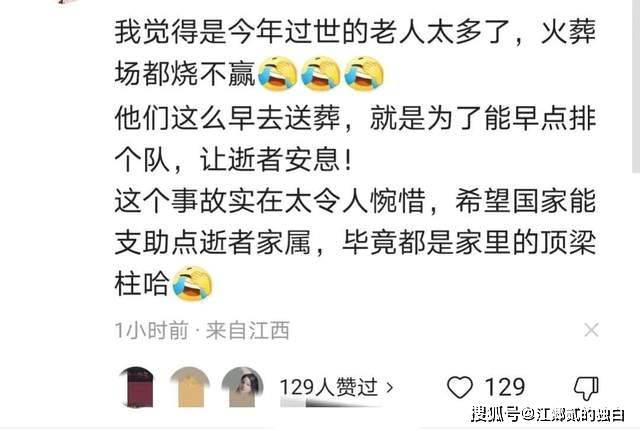Click the comment line starting 我觉得是今年
Image resolution: width=640 pixels, height=431 pixels.
point(355,32)
